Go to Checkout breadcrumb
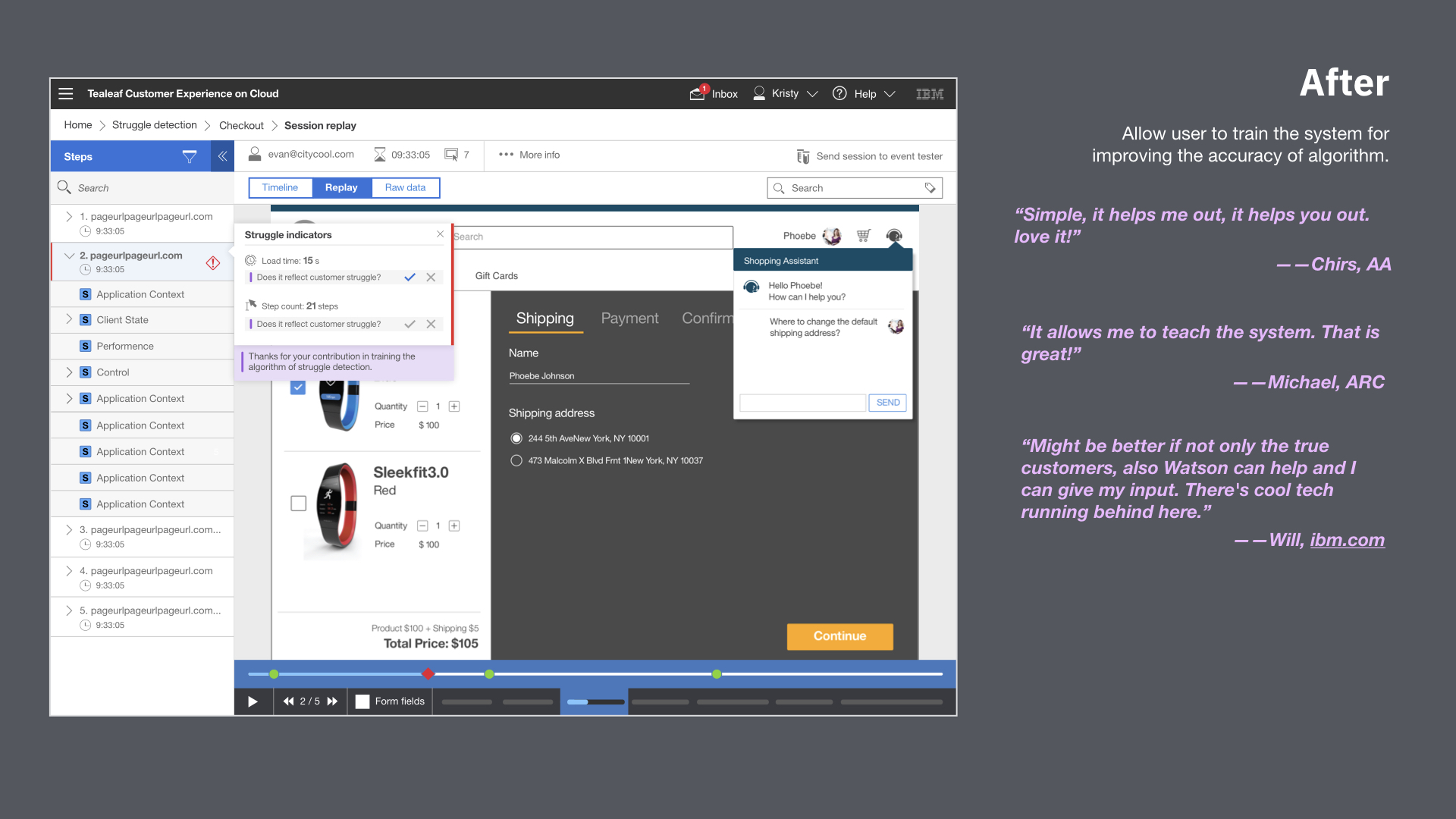 click(241, 125)
